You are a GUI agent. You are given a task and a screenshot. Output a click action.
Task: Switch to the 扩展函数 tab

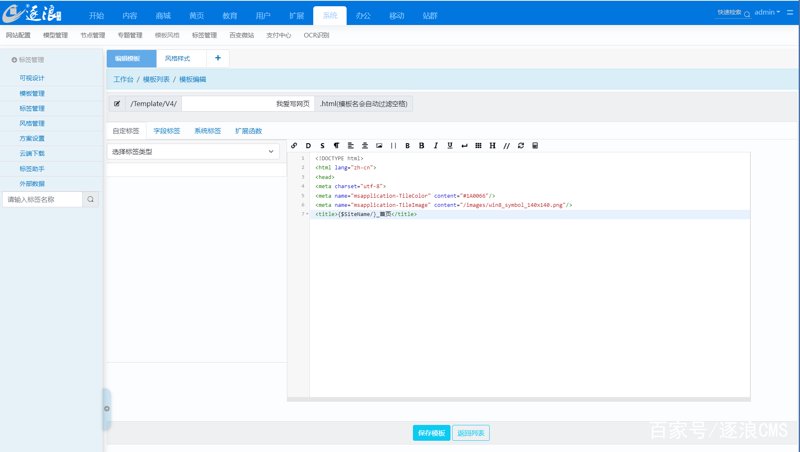pos(248,131)
